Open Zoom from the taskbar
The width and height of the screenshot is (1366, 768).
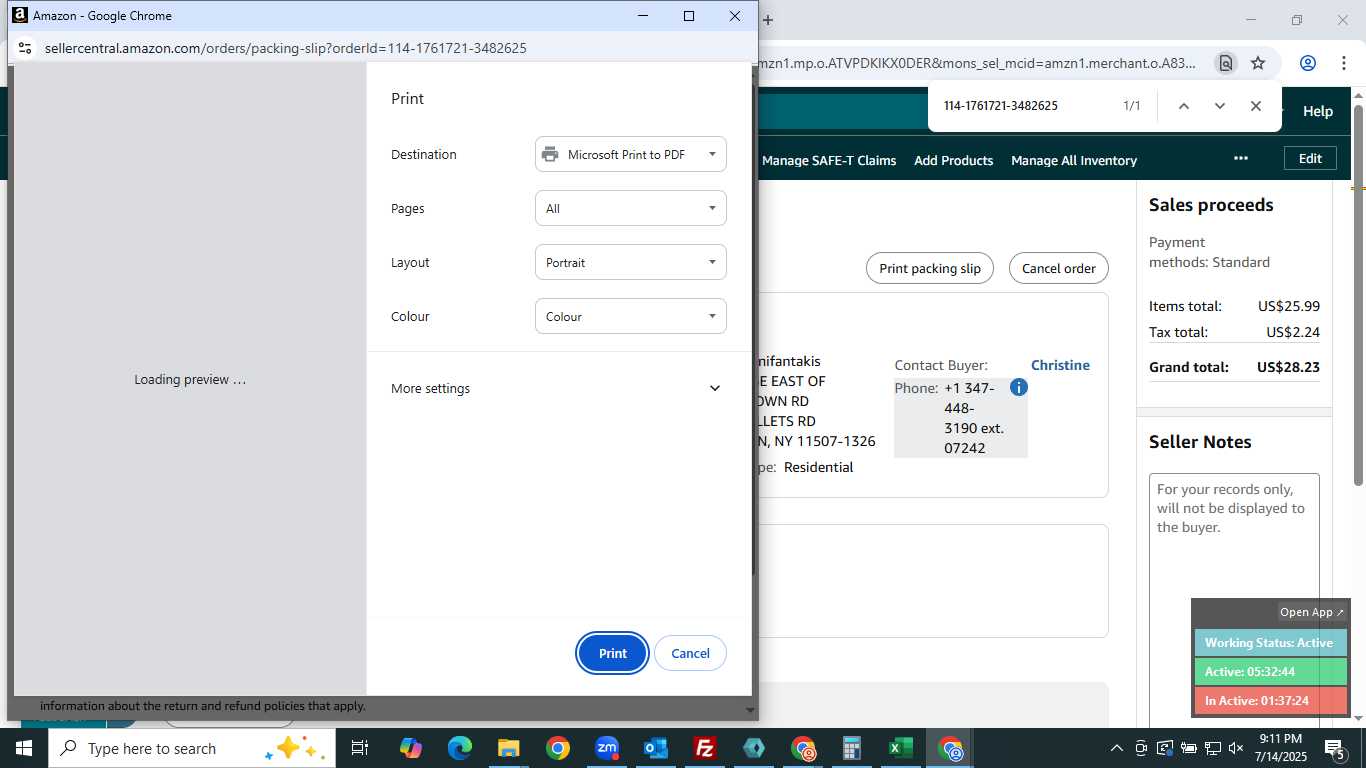click(606, 748)
